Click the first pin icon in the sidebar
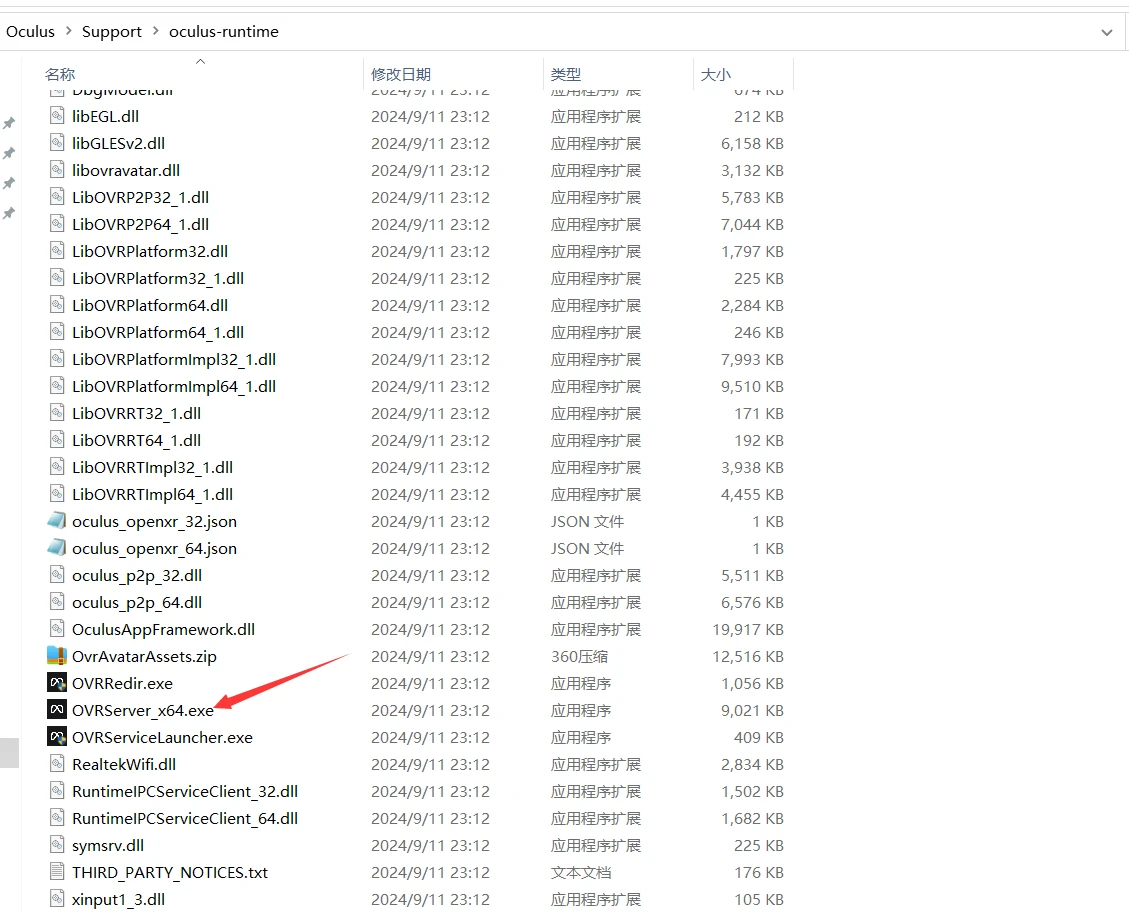 [x=9, y=123]
